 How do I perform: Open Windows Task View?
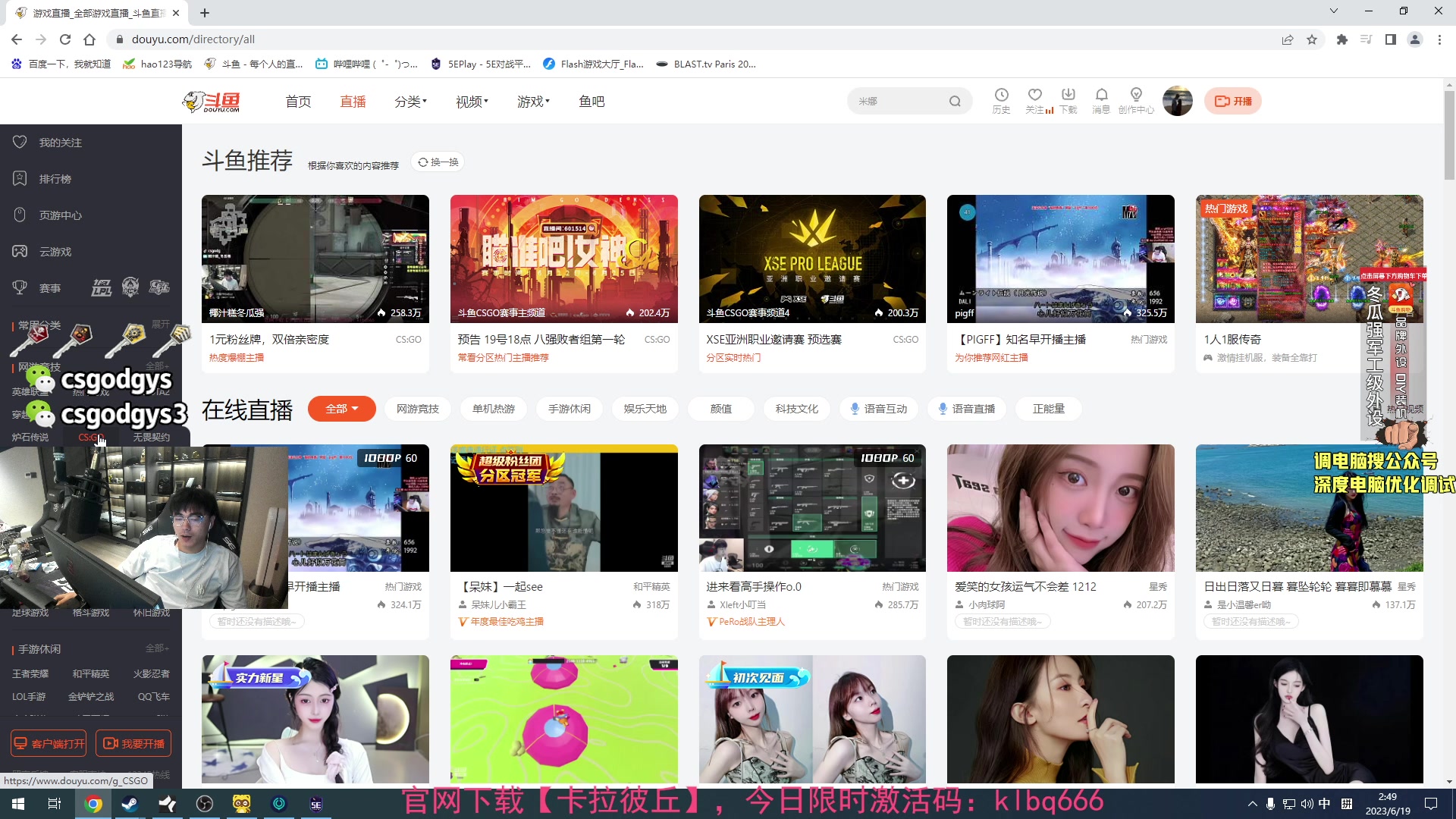[55, 804]
